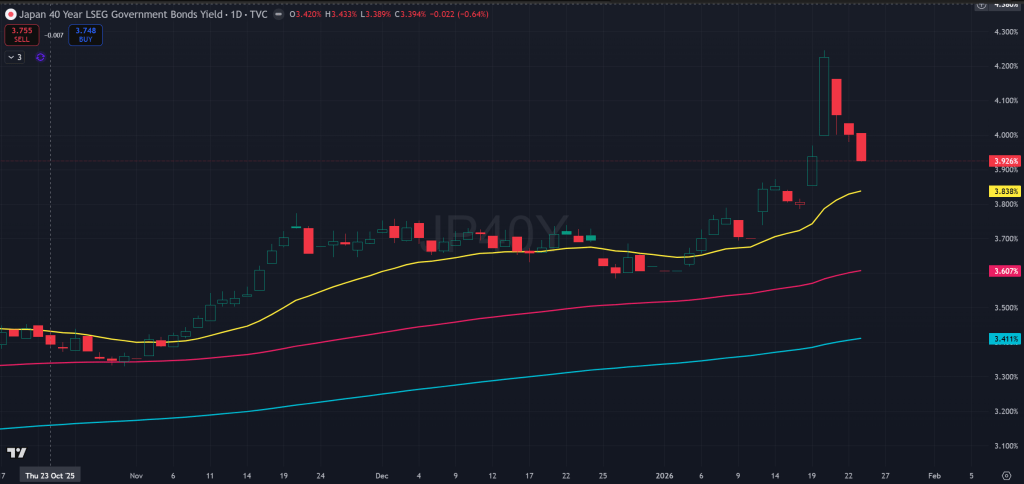Click the Dec label on time axis
This screenshot has height=484, width=1024.
380,477
